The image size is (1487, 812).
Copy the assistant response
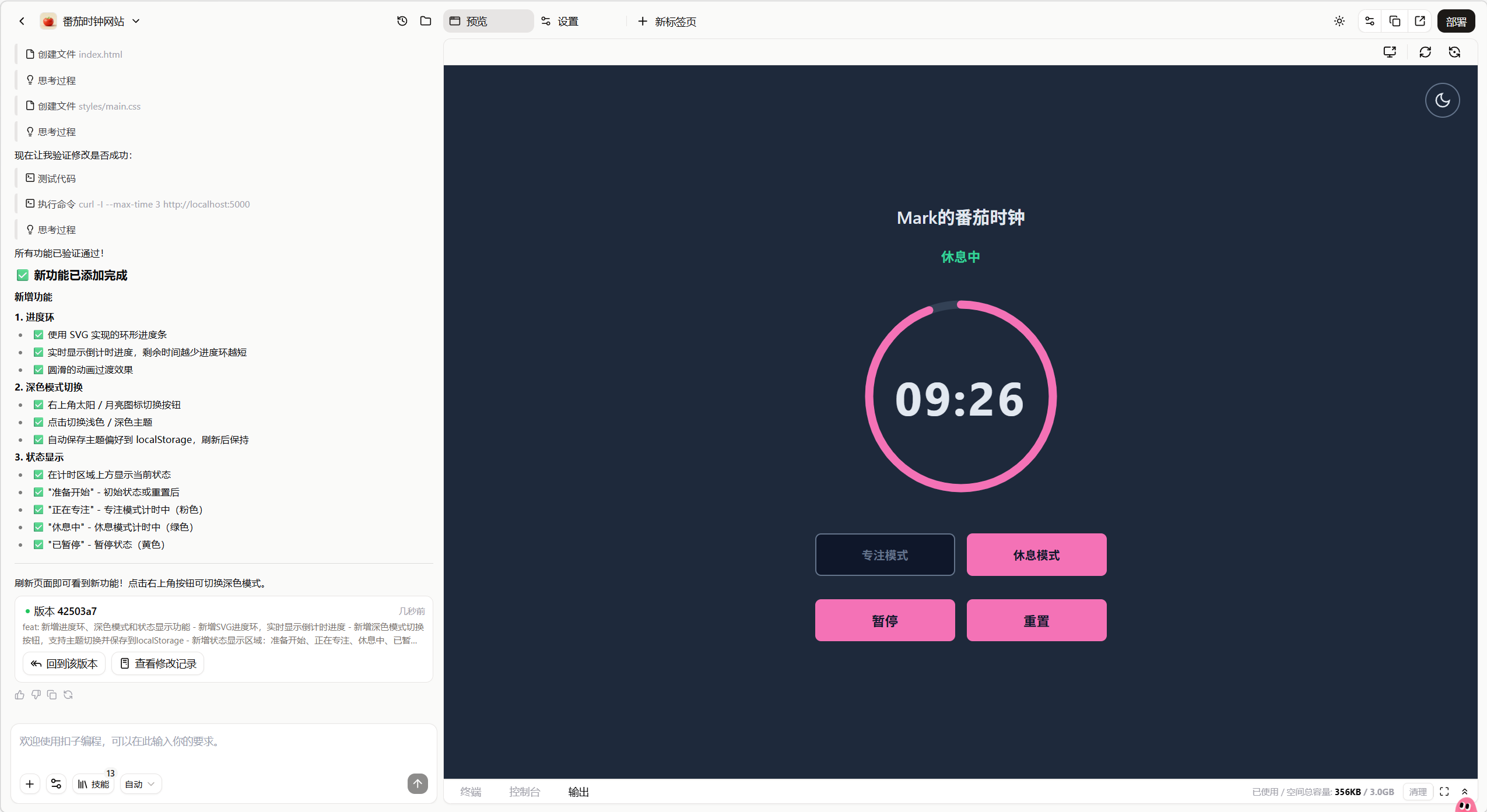pyautogui.click(x=52, y=695)
